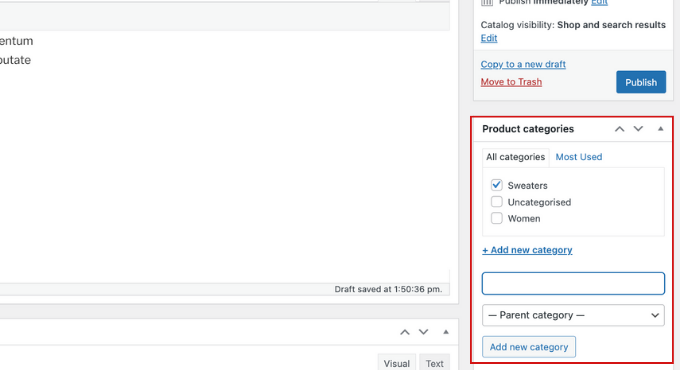Click the Publish button

pyautogui.click(x=641, y=82)
